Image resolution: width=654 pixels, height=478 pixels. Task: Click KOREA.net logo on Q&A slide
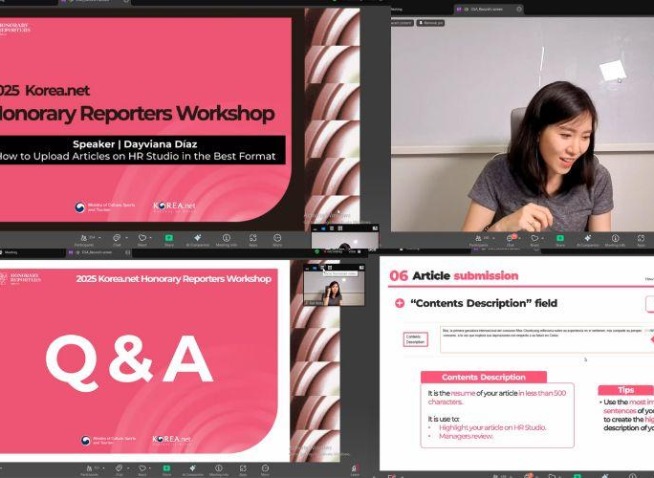point(171,439)
